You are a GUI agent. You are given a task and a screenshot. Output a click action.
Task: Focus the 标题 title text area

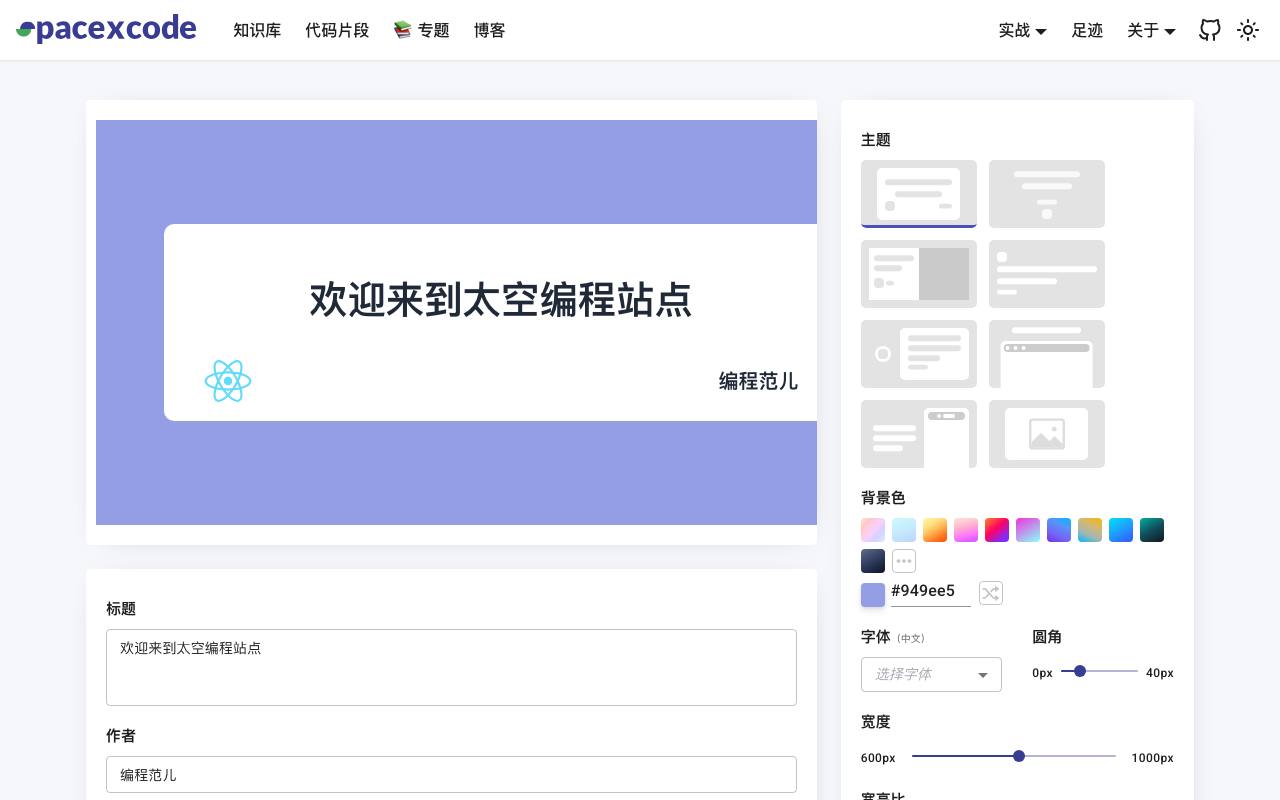[451, 667]
